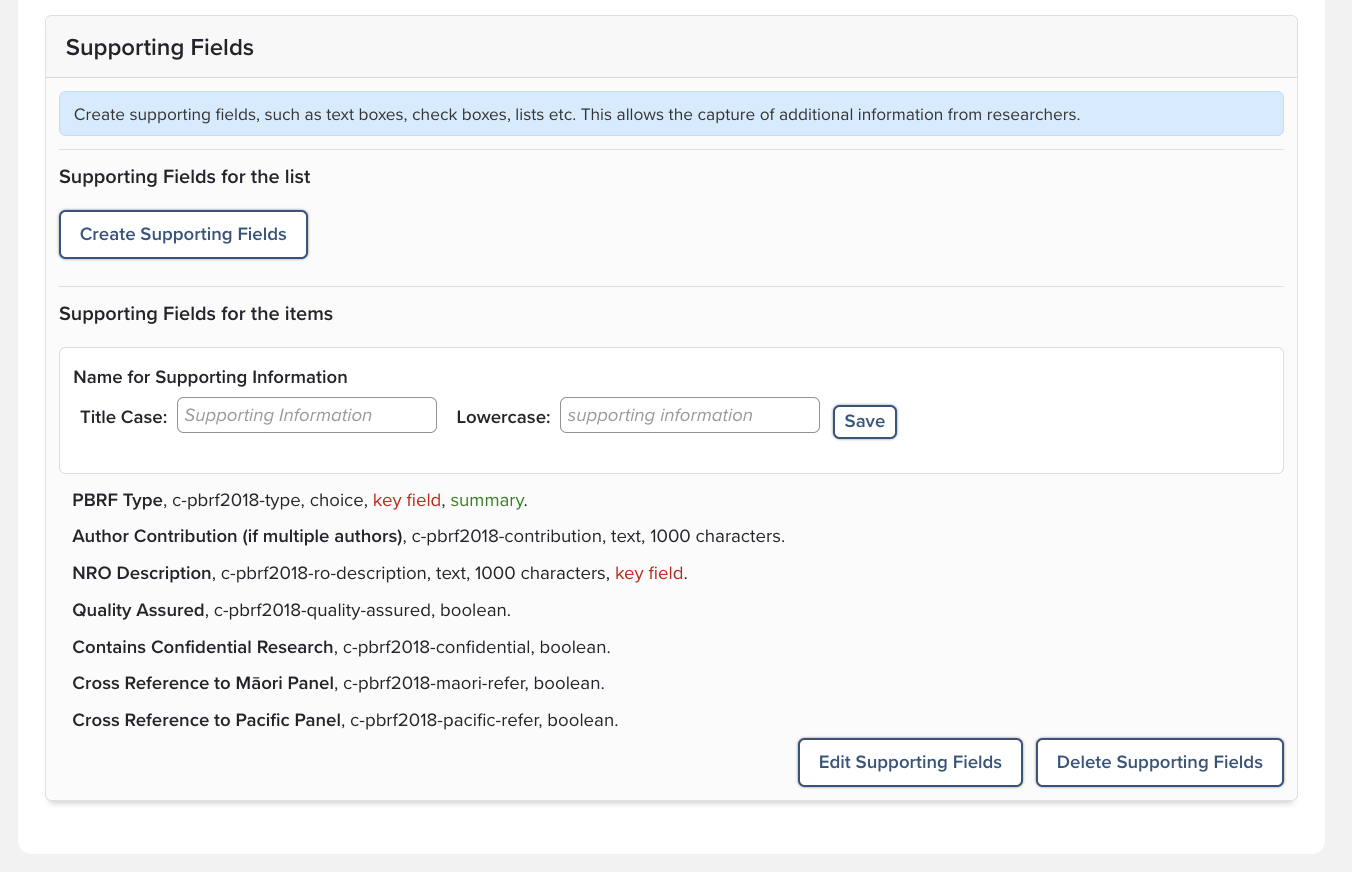Click the Author Contribution field name
Viewport: 1352px width, 872px height.
click(237, 537)
